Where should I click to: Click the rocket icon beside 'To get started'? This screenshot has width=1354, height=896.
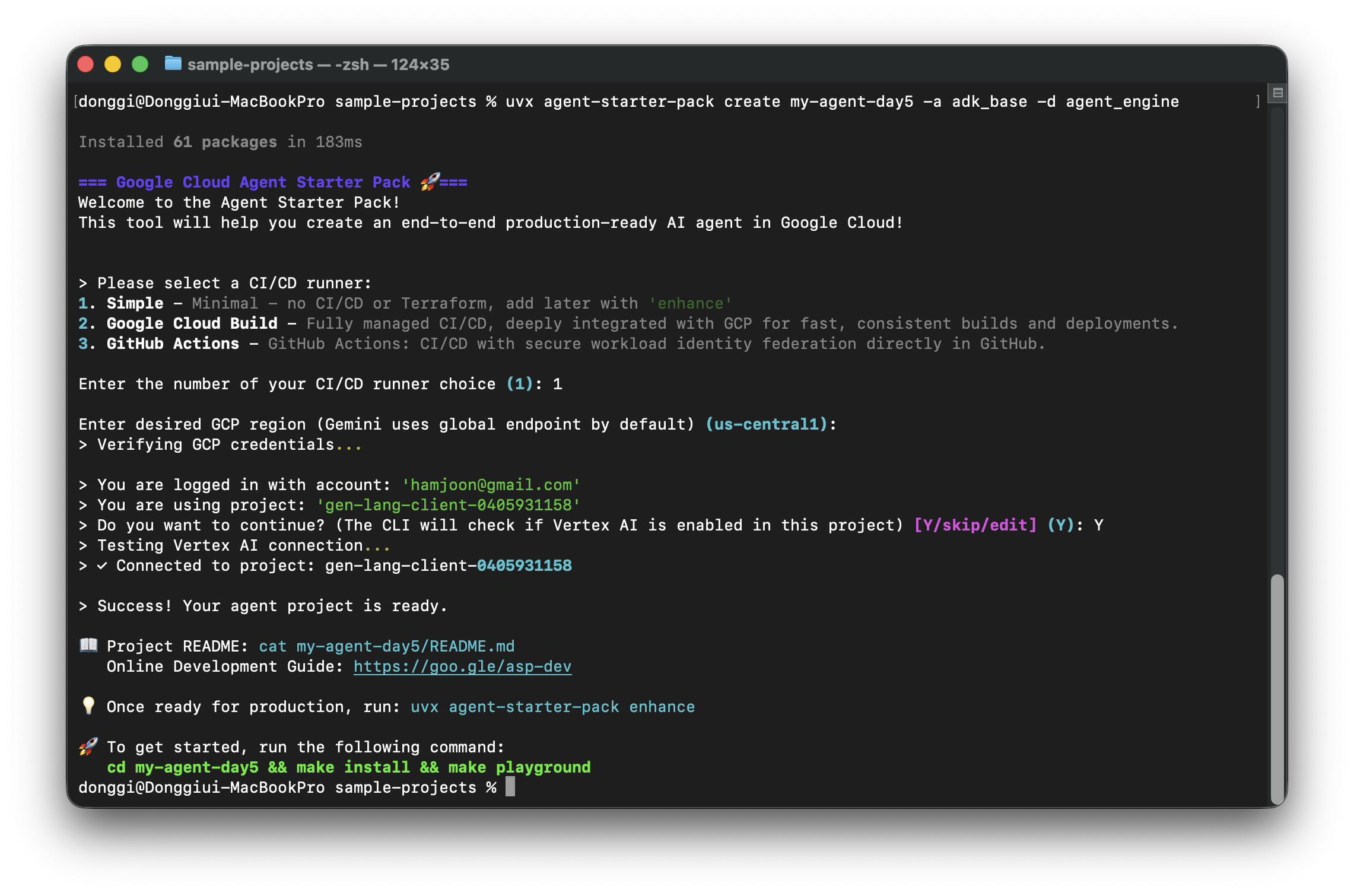pyautogui.click(x=89, y=746)
